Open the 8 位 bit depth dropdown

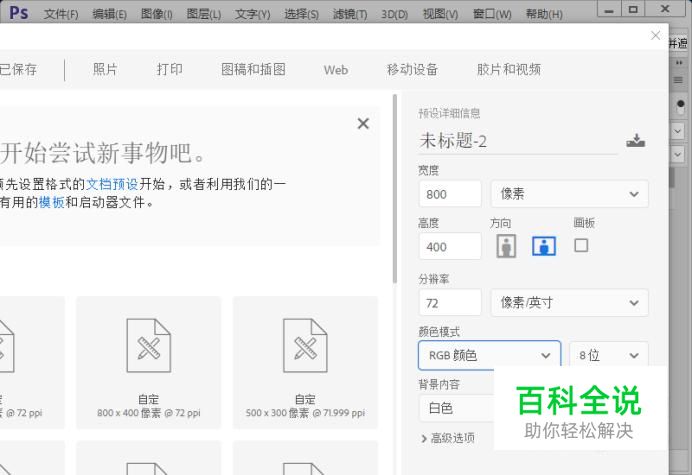click(609, 355)
